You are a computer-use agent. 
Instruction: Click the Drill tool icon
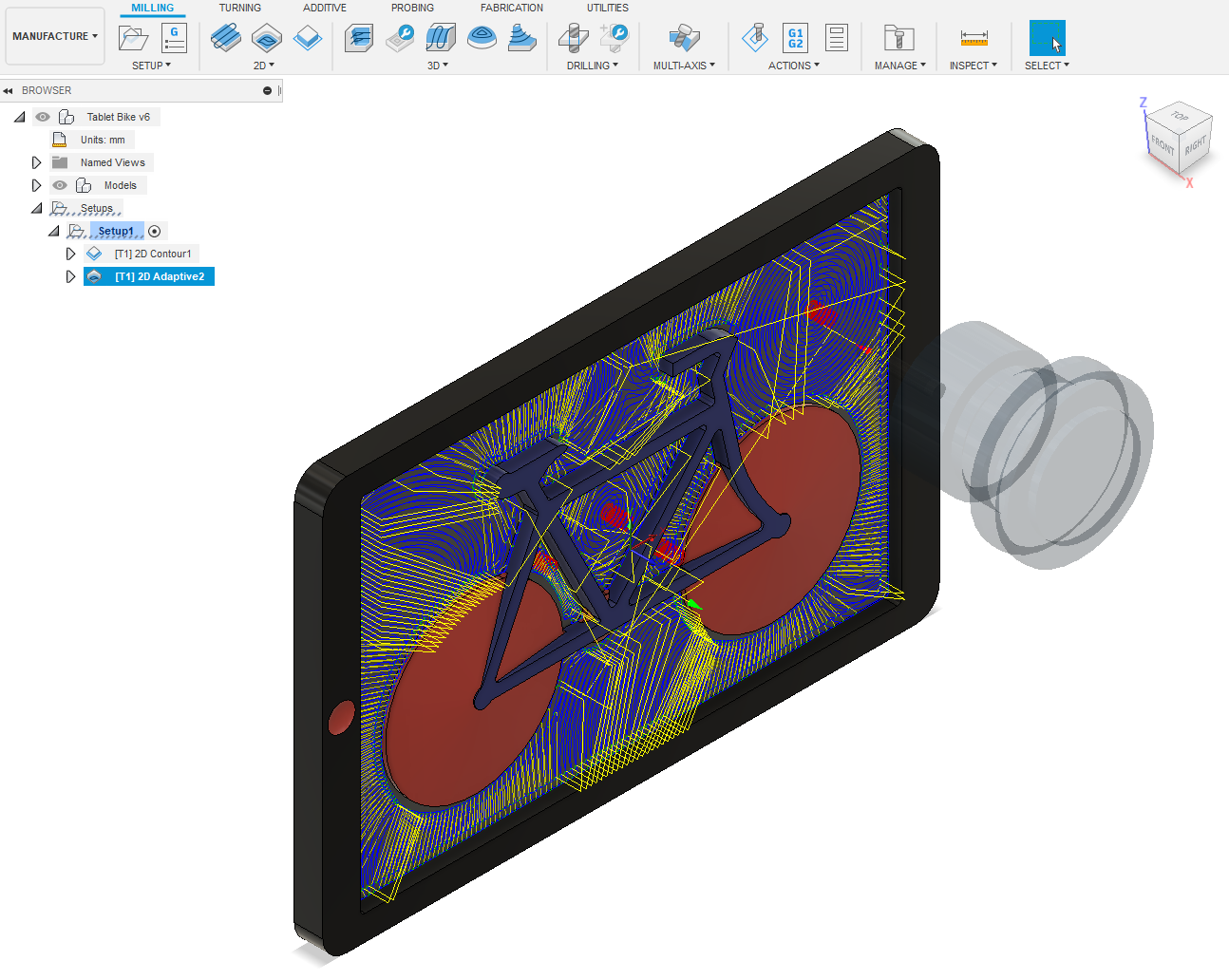click(573, 38)
